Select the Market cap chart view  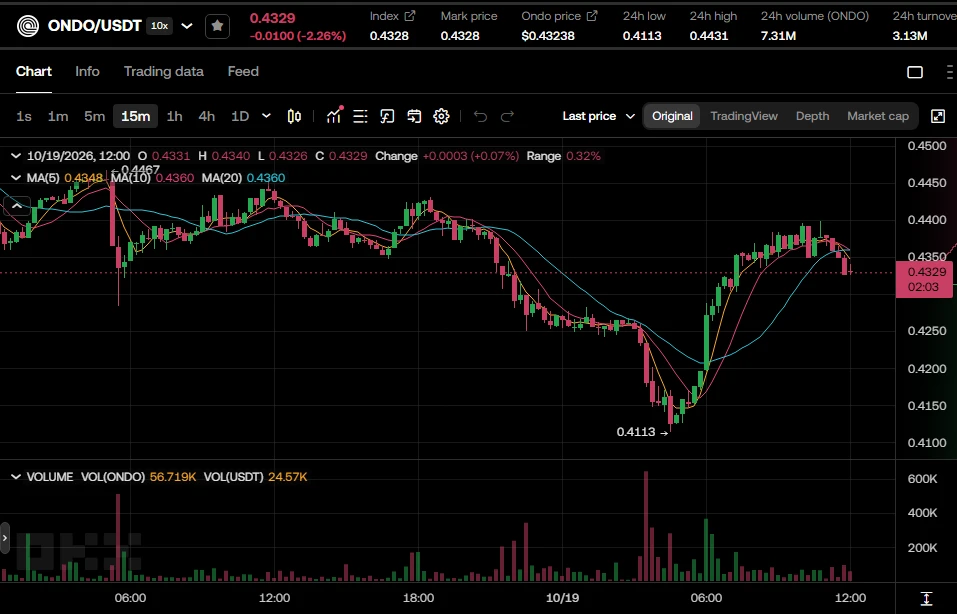coord(878,116)
